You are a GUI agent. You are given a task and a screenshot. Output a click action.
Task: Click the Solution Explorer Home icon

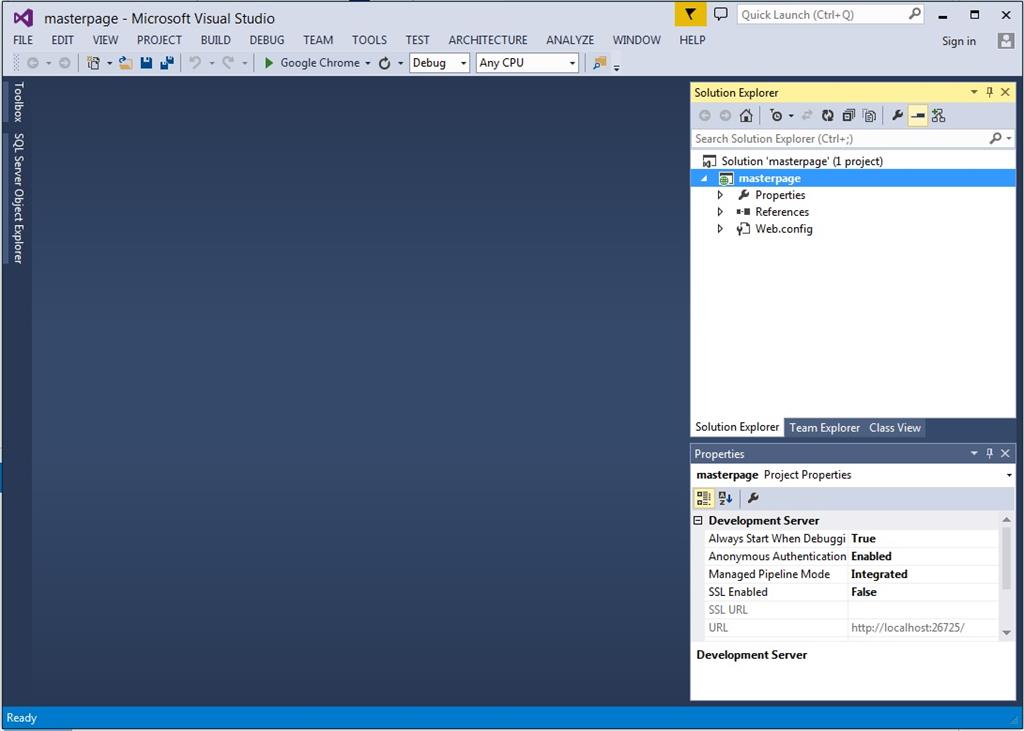(x=746, y=116)
